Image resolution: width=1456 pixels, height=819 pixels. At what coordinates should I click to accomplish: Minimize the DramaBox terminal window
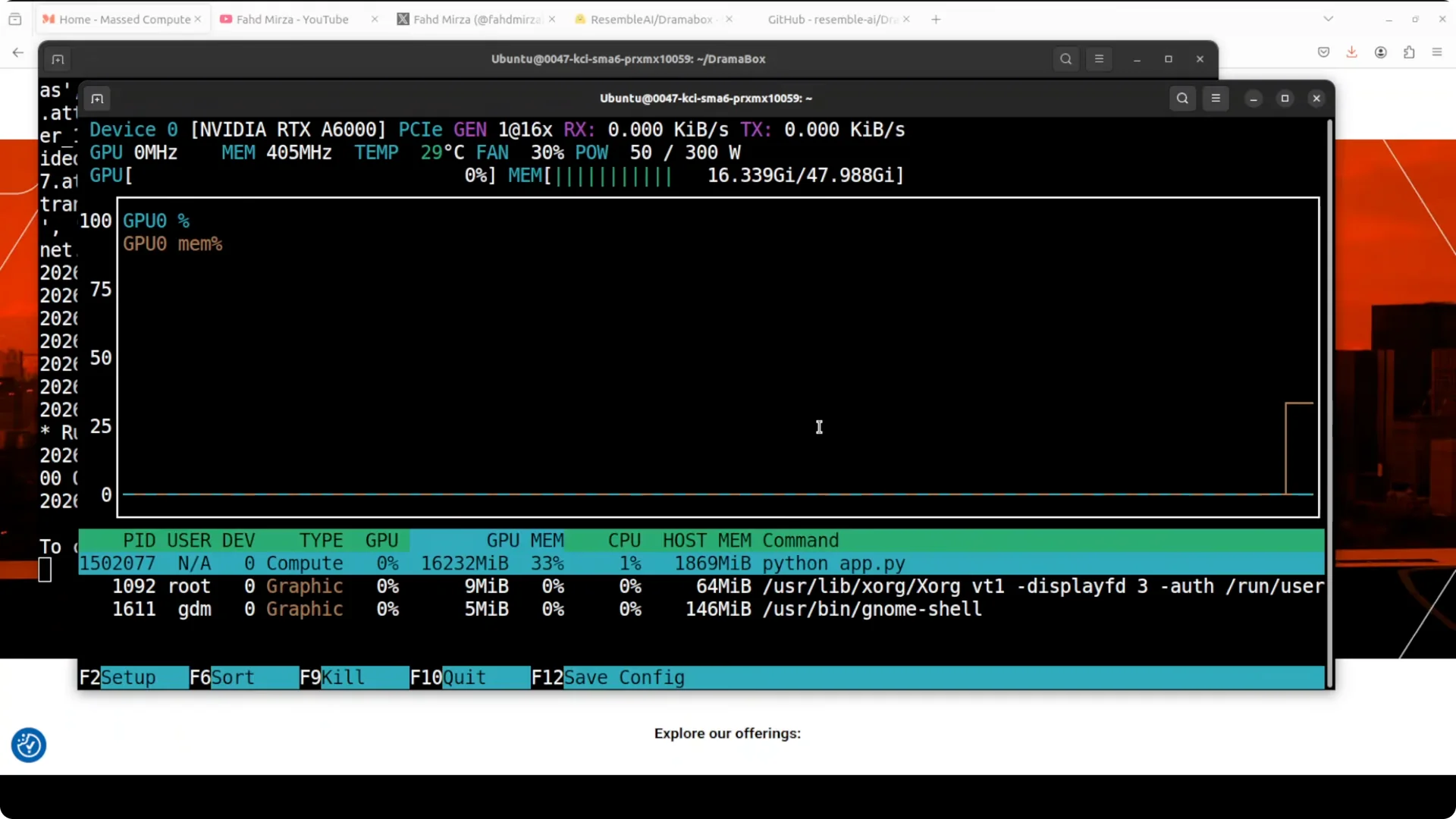point(1137,59)
